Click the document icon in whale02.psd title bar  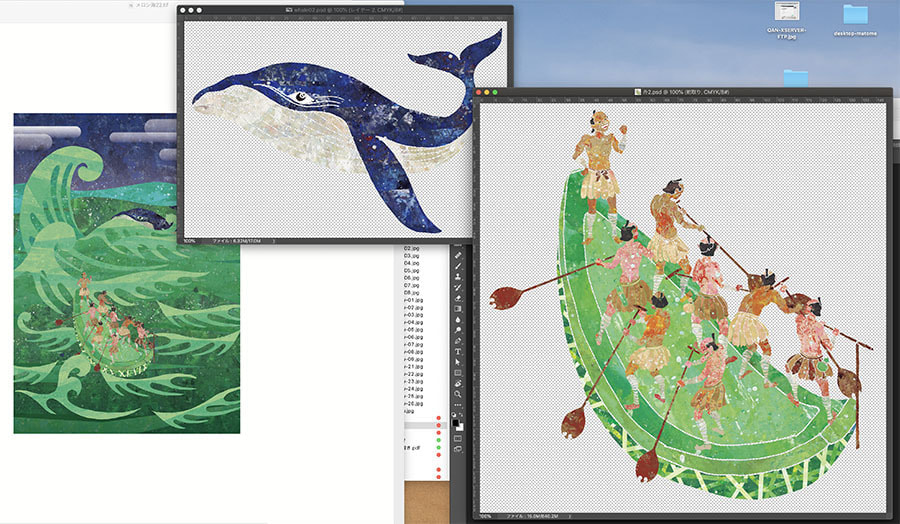tap(289, 10)
